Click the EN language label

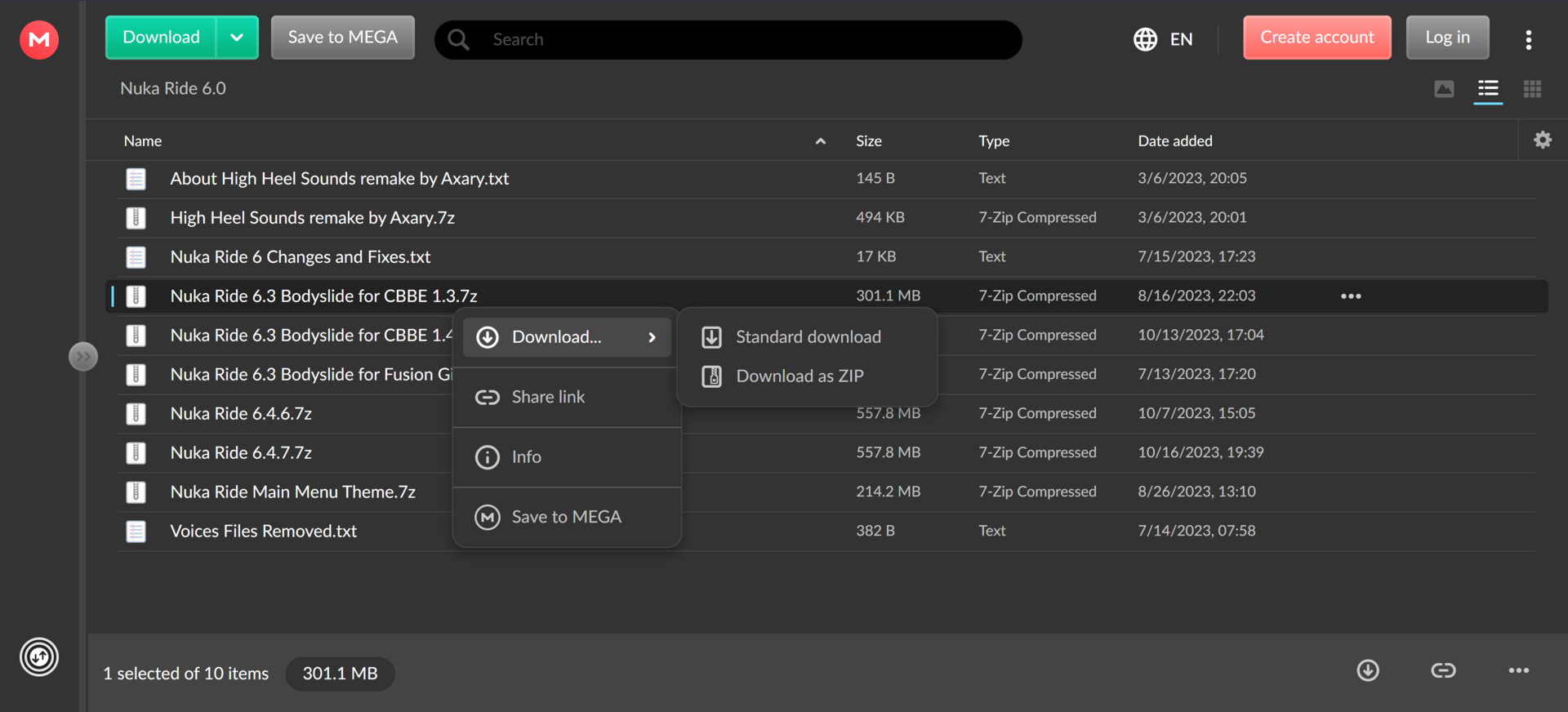1181,39
